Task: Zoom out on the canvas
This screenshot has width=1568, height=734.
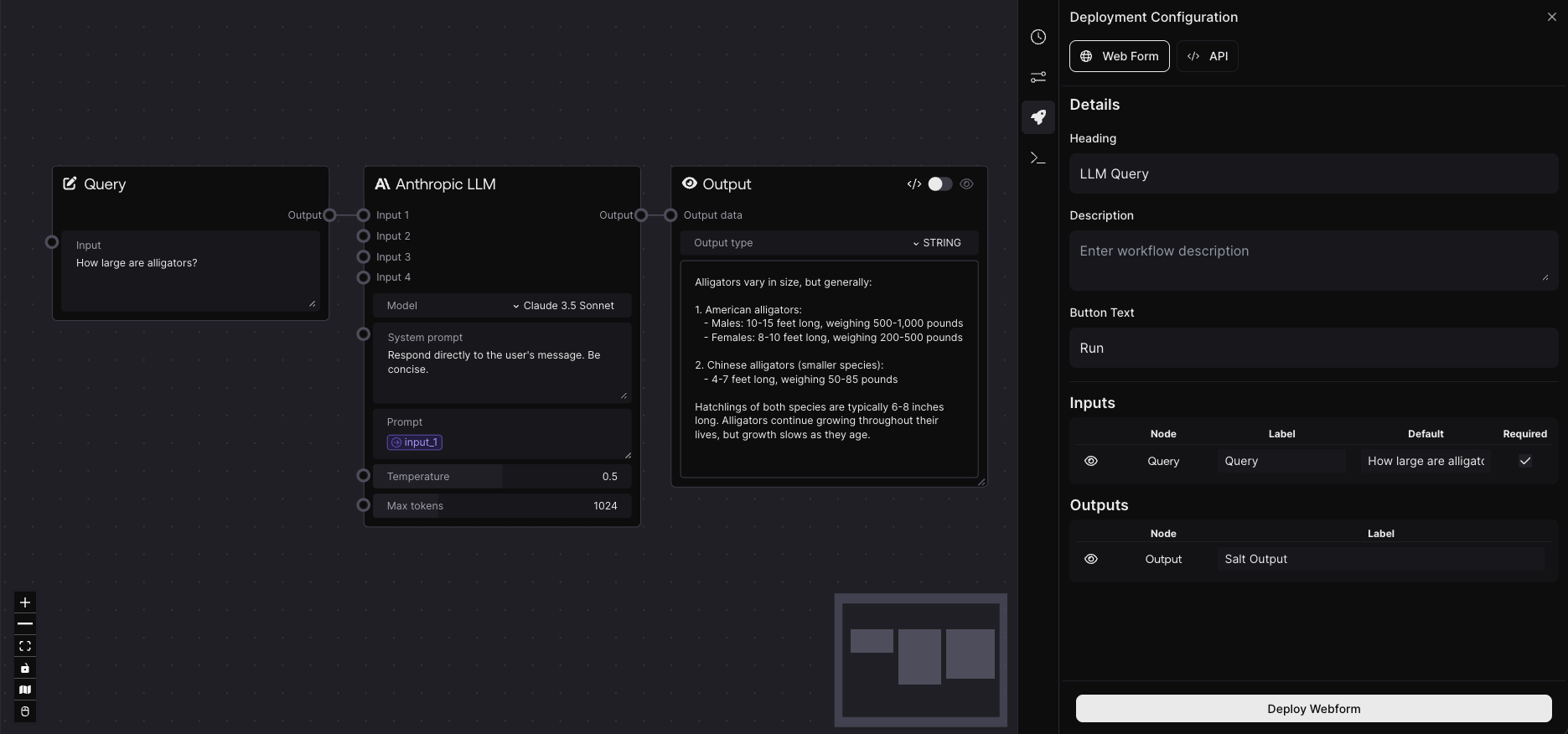Action: click(x=25, y=624)
